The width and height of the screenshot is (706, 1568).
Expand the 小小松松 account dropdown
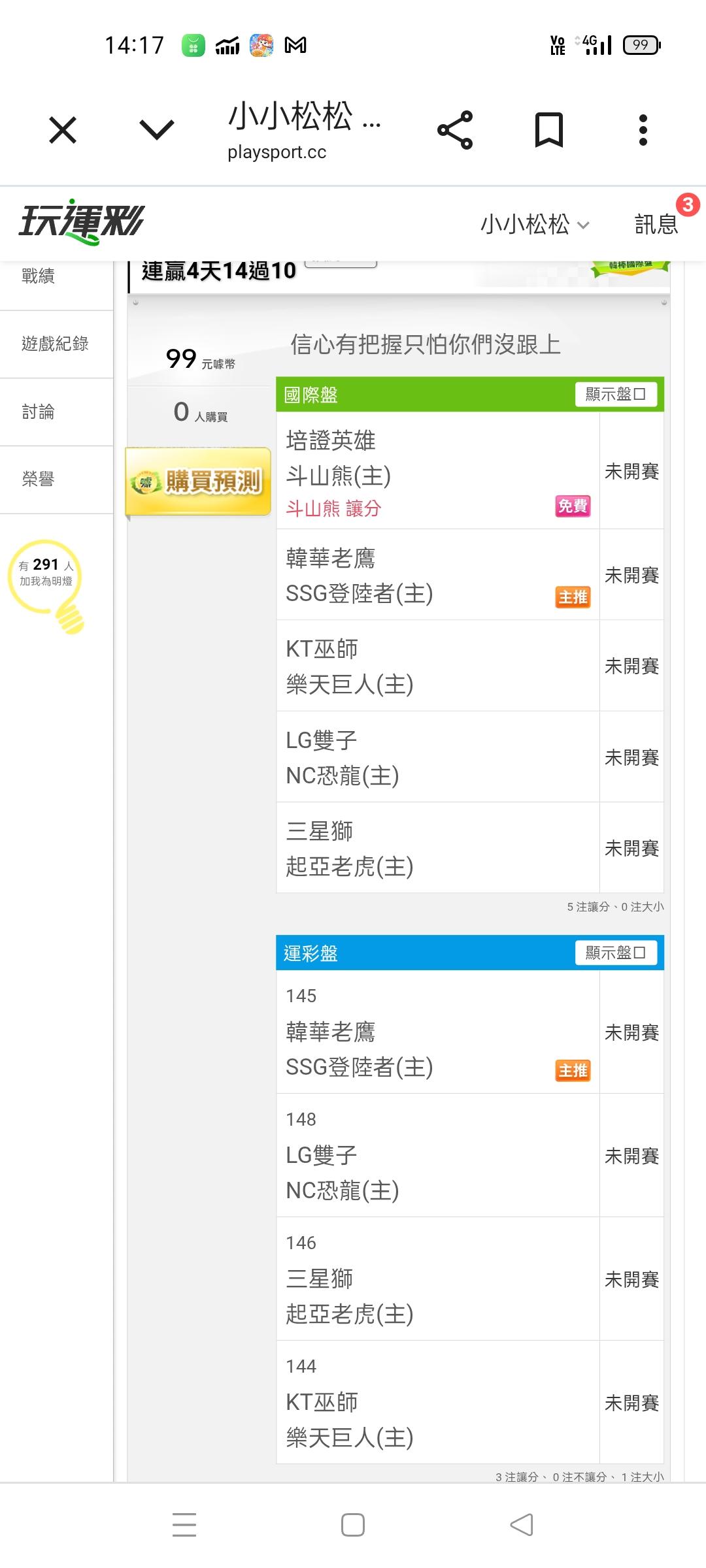pyautogui.click(x=535, y=224)
